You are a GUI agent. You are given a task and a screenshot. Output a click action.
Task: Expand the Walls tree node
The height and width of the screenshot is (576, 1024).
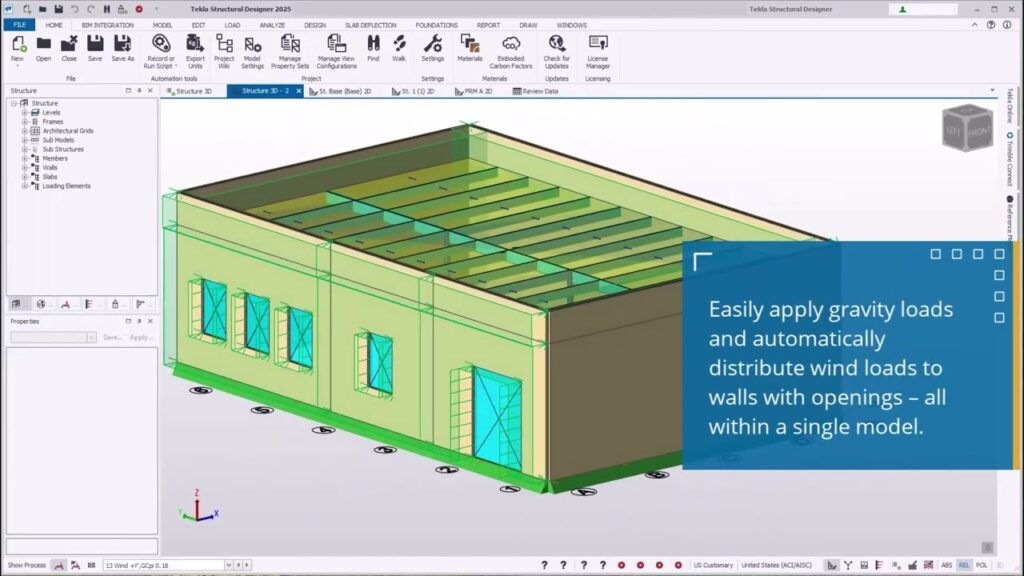tap(25, 167)
